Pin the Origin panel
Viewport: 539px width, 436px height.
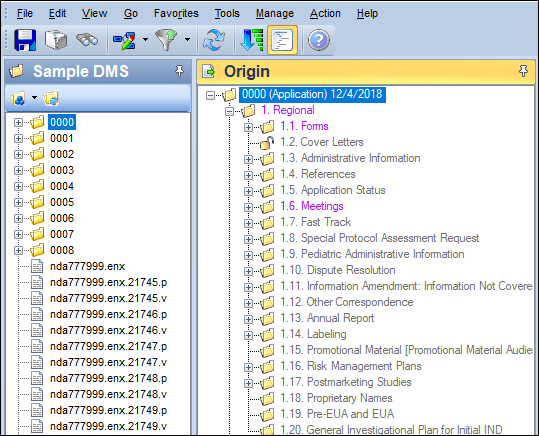pos(523,71)
